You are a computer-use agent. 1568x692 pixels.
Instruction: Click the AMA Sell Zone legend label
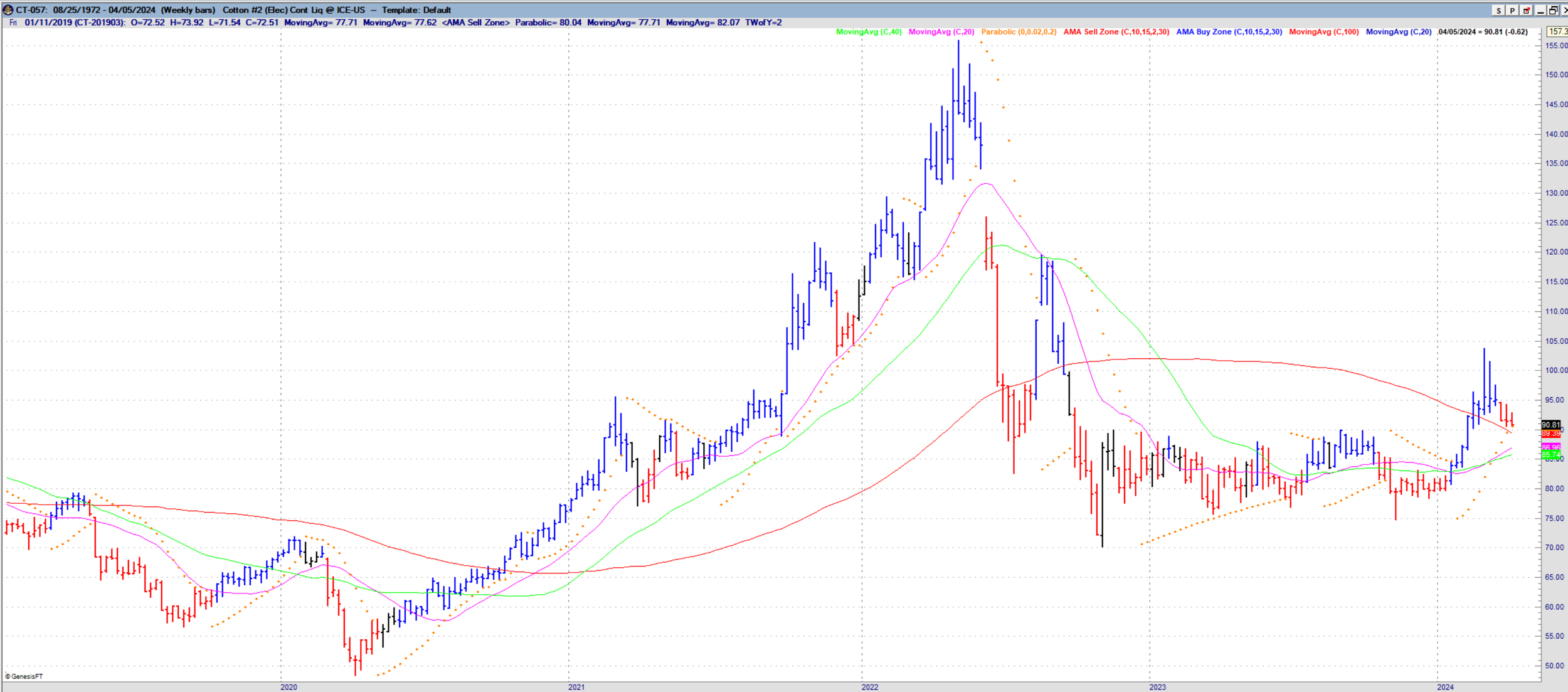[1116, 32]
